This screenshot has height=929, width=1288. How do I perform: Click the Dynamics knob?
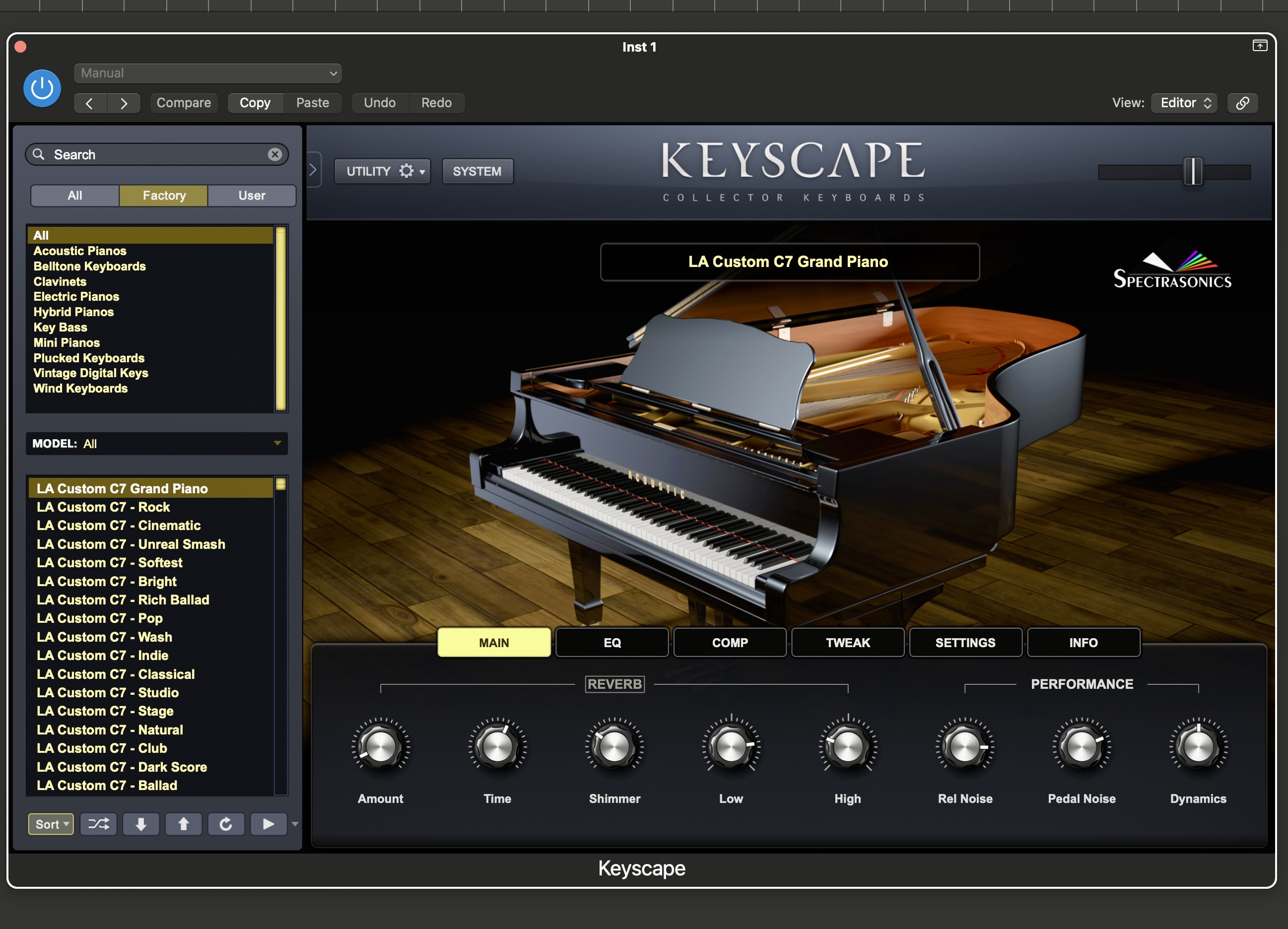pyautogui.click(x=1198, y=746)
